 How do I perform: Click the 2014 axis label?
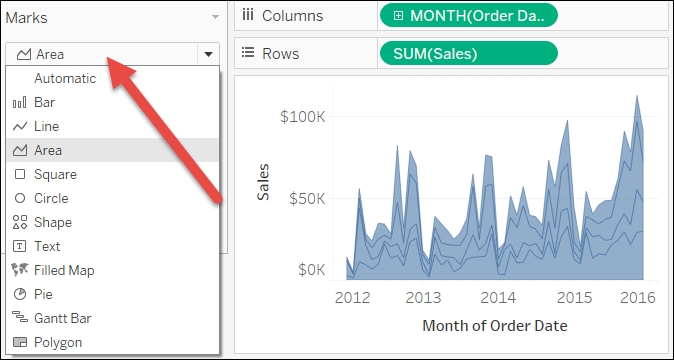coord(498,298)
